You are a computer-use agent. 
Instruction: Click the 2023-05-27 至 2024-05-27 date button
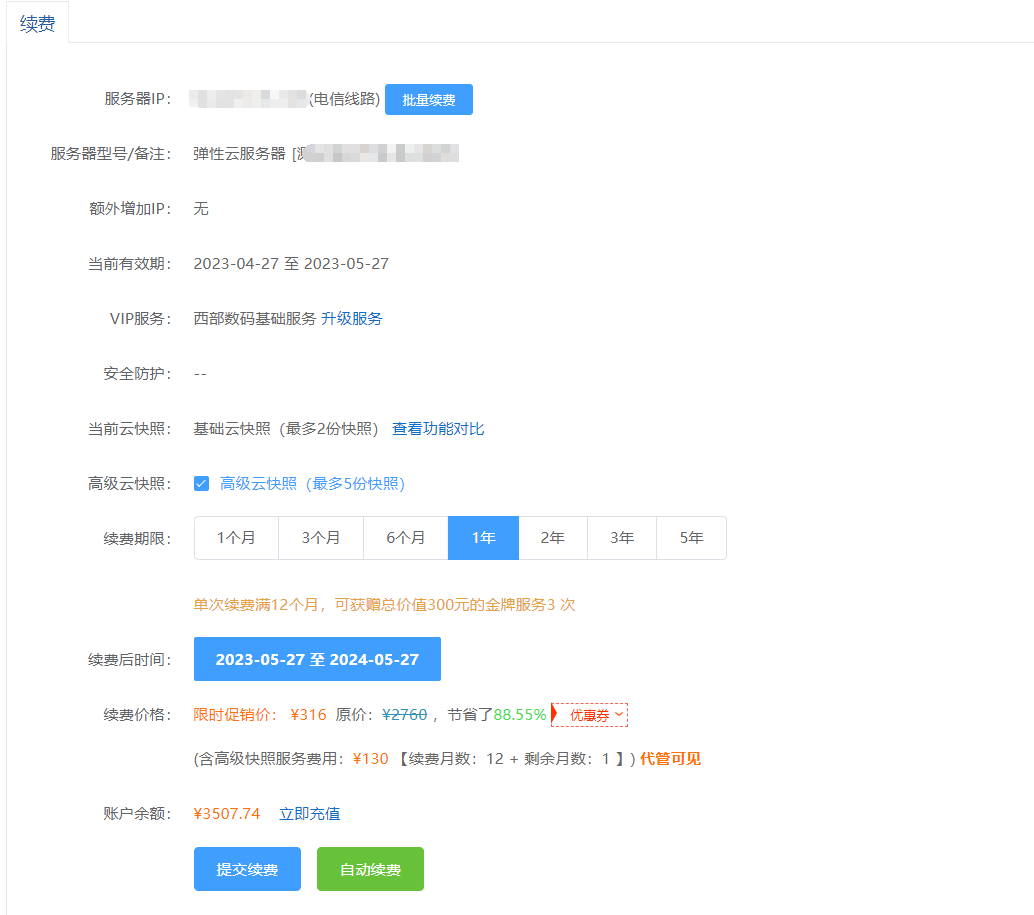[x=317, y=660]
